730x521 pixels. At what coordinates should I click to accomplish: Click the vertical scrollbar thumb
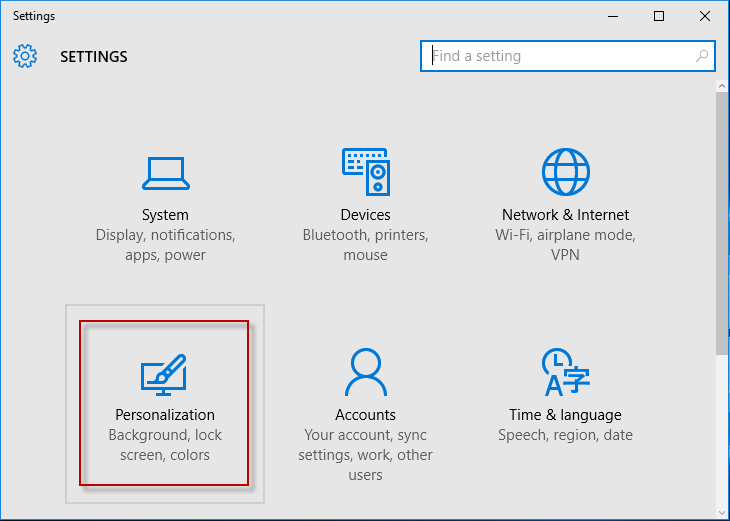[722, 224]
